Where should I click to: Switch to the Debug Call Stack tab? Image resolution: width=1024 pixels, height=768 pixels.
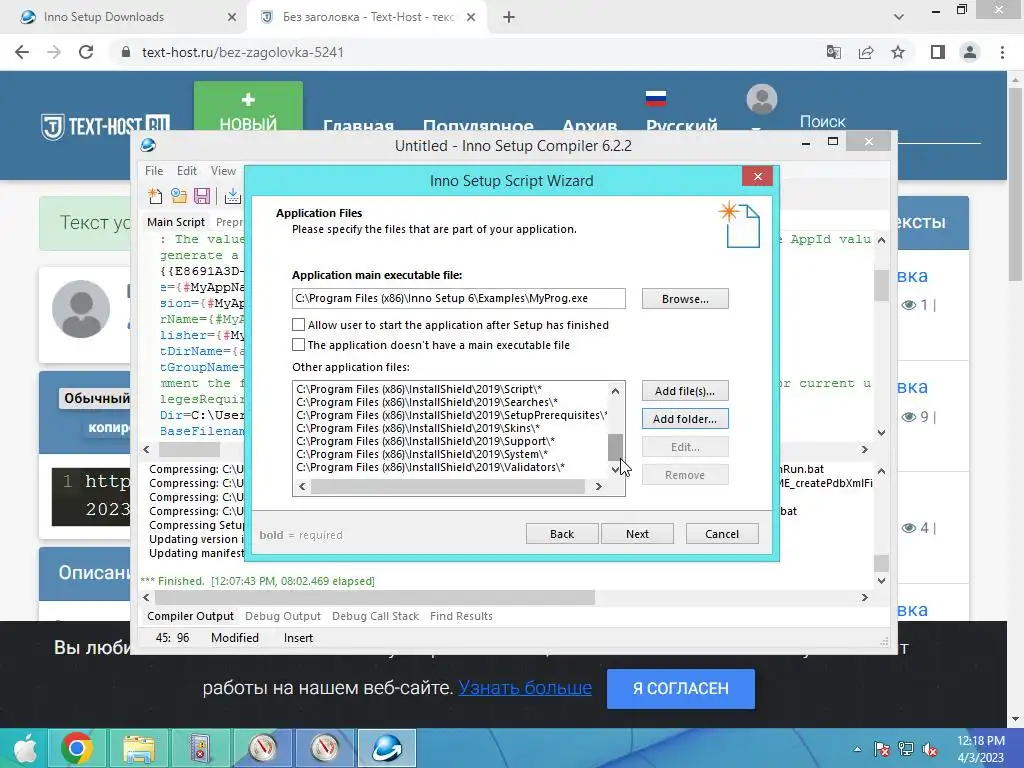375,616
